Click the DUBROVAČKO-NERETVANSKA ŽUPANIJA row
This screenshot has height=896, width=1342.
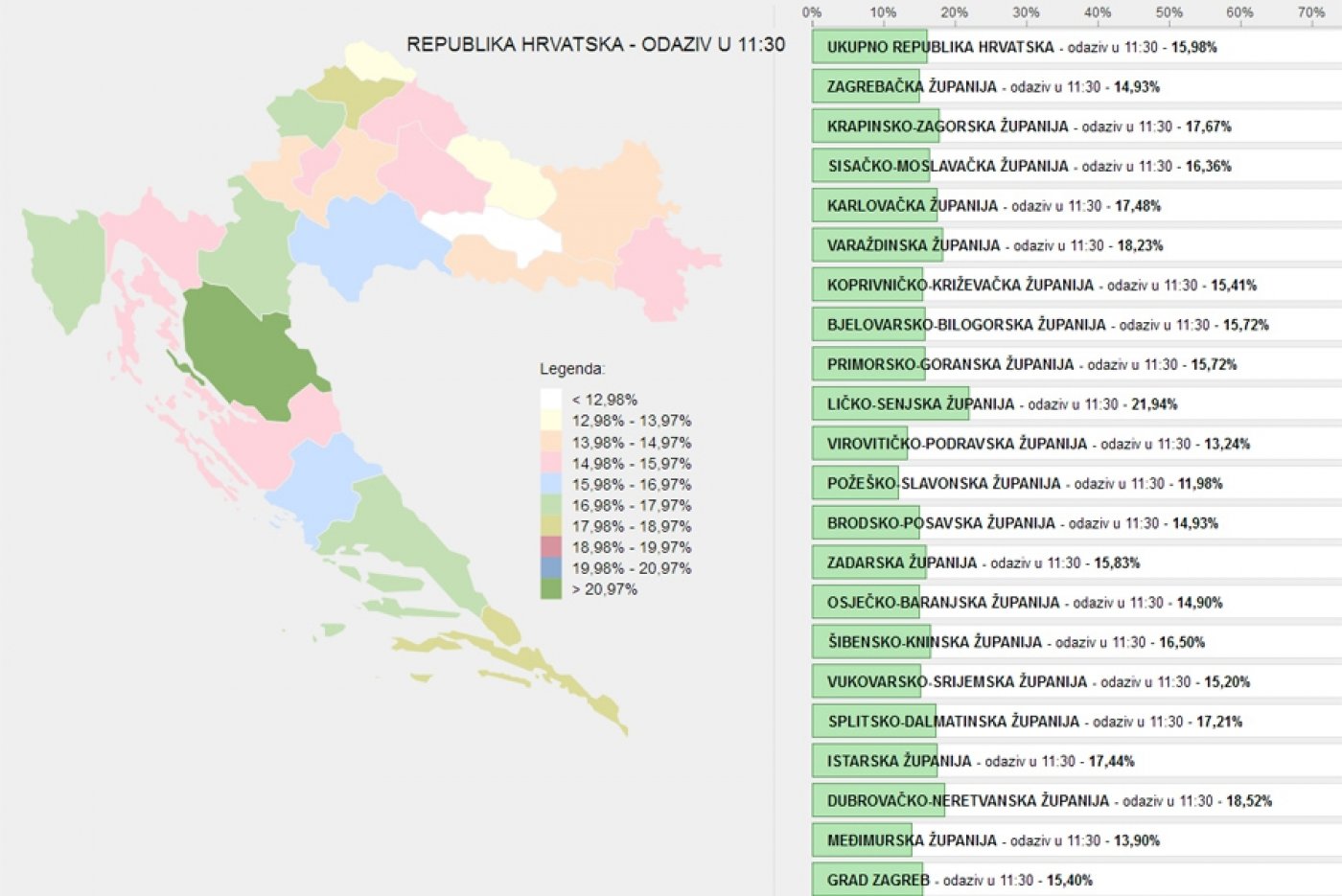click(877, 801)
